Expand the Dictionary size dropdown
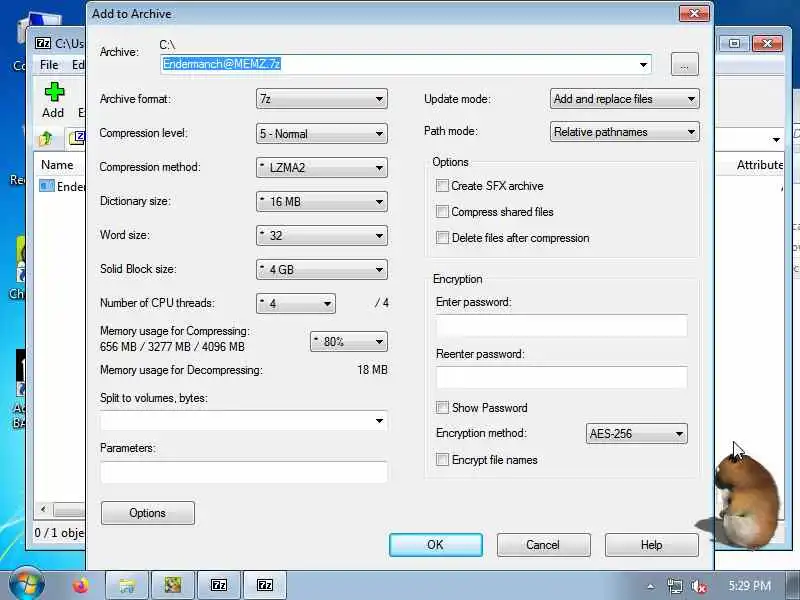 [x=322, y=202]
